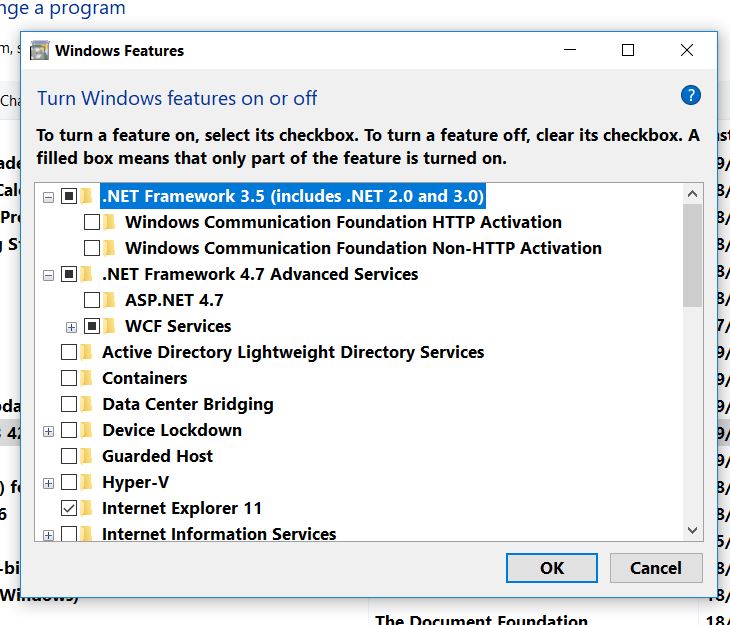Click the feature list scroll down arrow
730x625 pixels.
coord(692,530)
